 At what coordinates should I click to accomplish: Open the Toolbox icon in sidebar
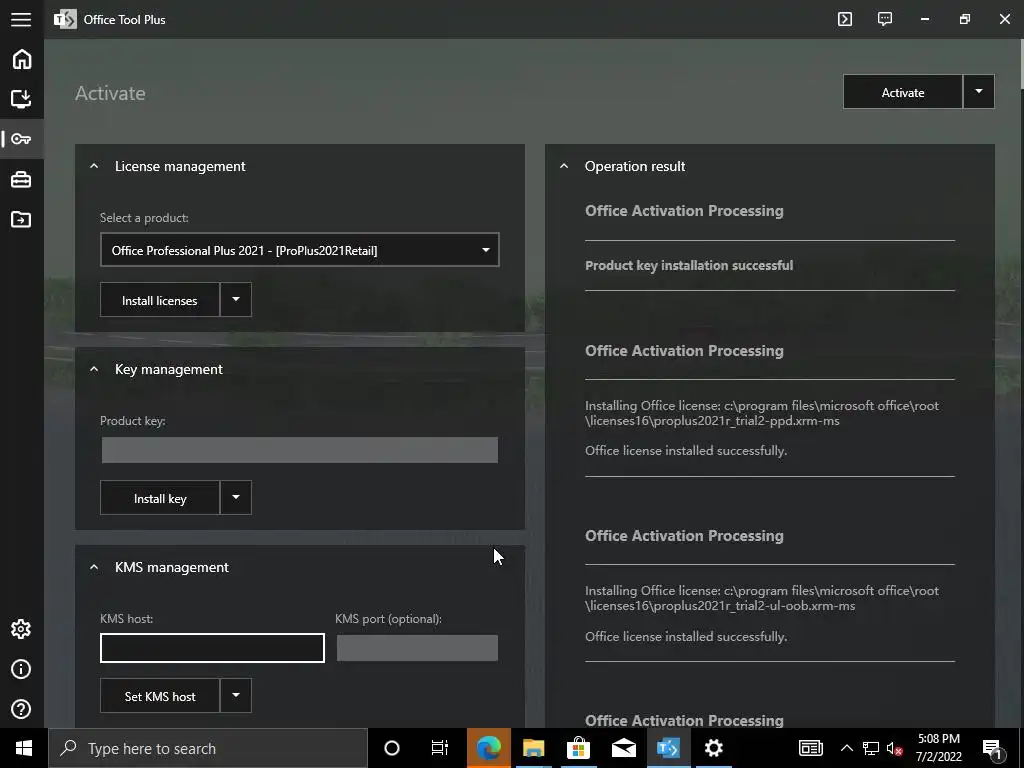[x=22, y=179]
